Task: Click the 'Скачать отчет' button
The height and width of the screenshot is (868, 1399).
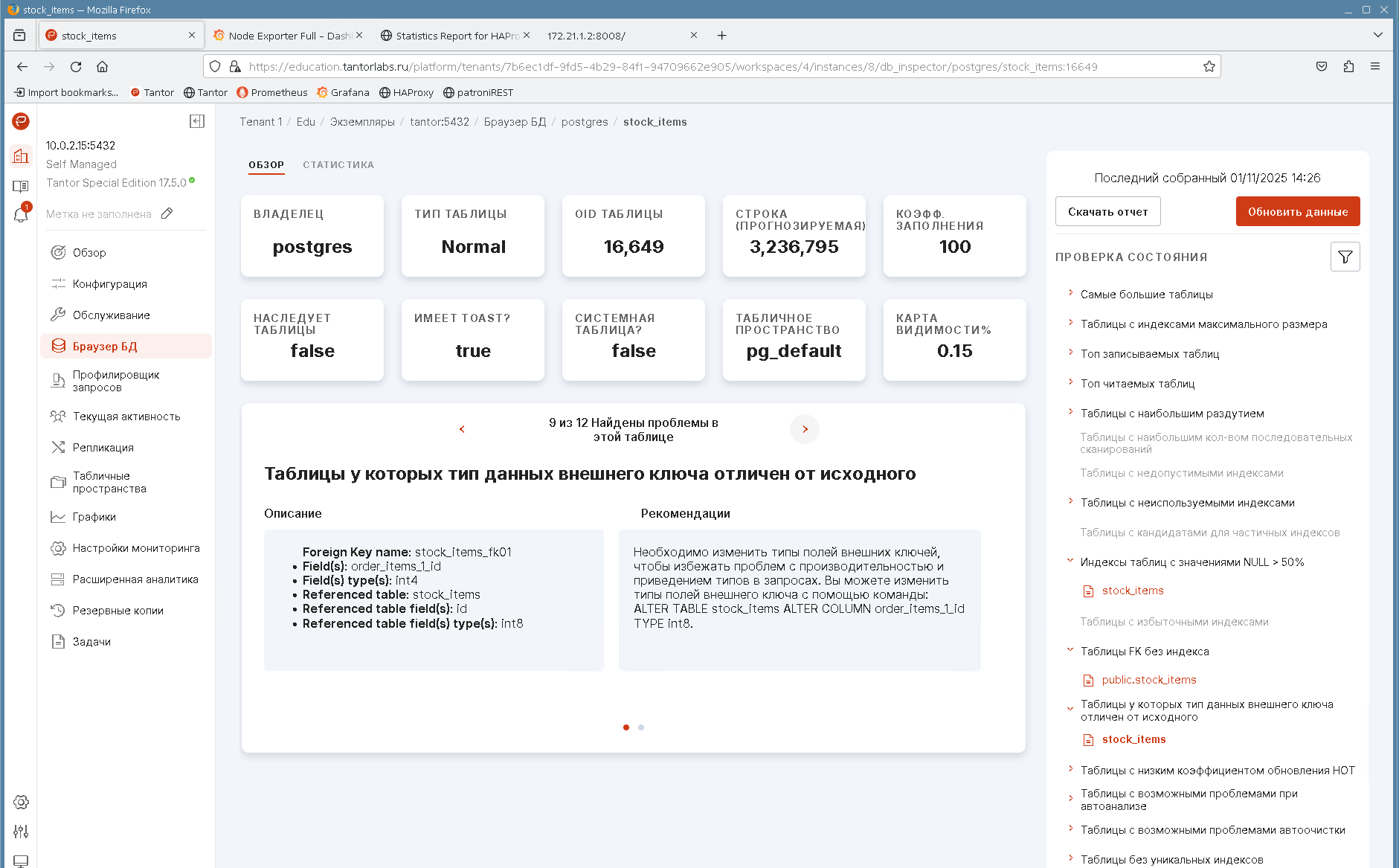Action: 1107,212
